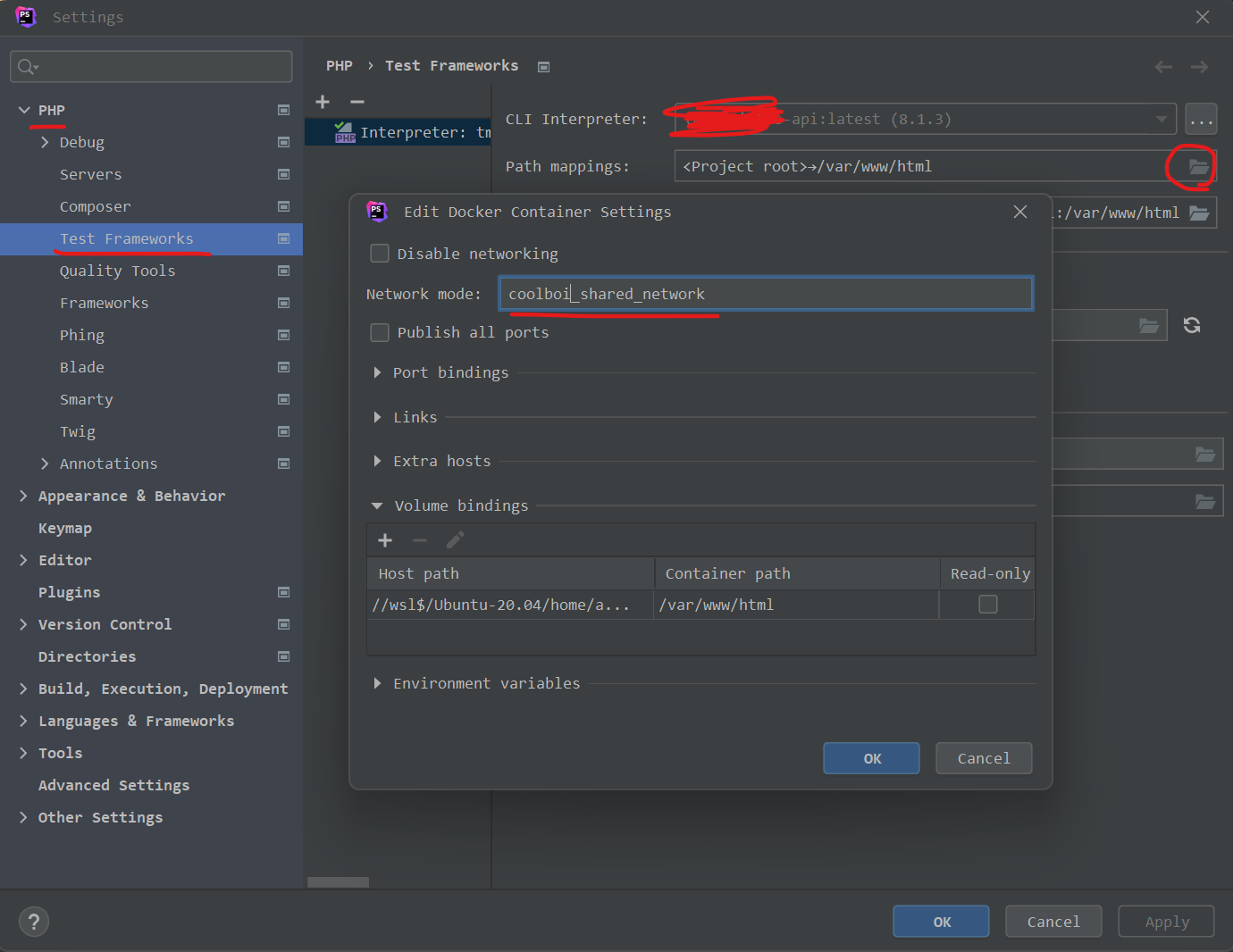Click the horizontal scrollbar under frameworks list
Viewport: 1233px width, 952px height.
[338, 882]
